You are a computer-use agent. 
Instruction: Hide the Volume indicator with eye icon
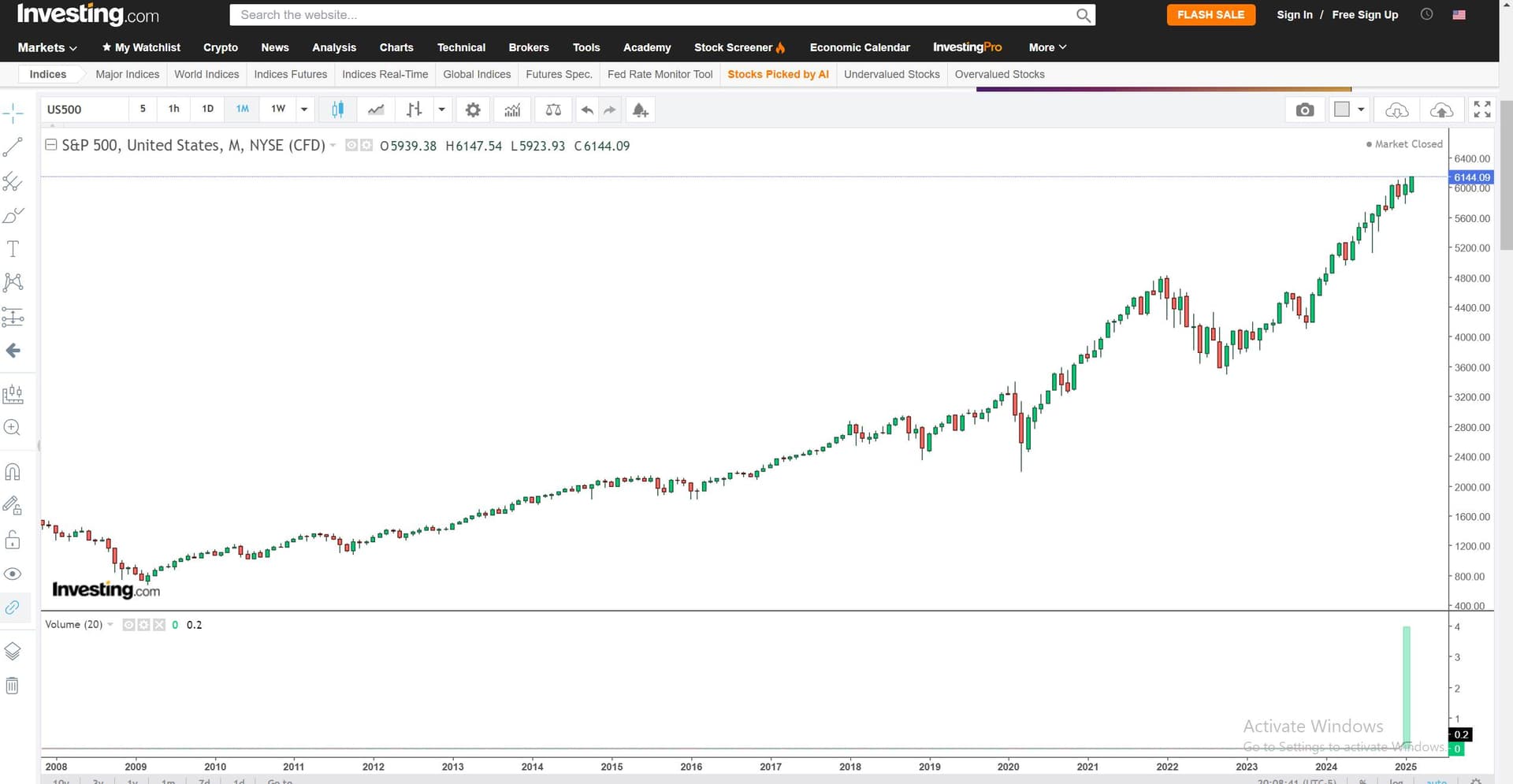(x=129, y=625)
